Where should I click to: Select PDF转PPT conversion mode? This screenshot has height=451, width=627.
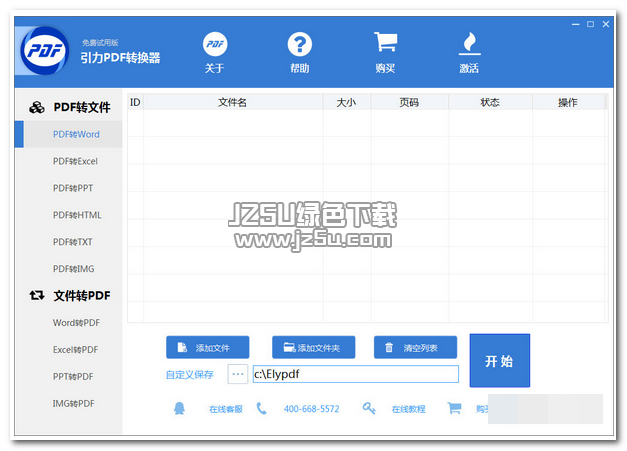click(73, 188)
